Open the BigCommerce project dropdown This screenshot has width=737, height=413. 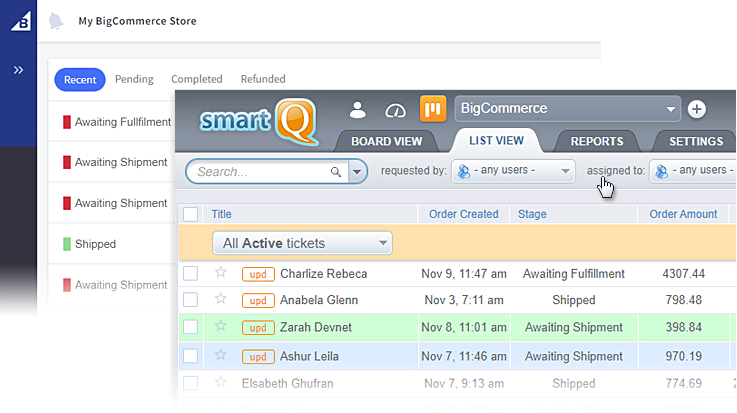pyautogui.click(x=568, y=109)
